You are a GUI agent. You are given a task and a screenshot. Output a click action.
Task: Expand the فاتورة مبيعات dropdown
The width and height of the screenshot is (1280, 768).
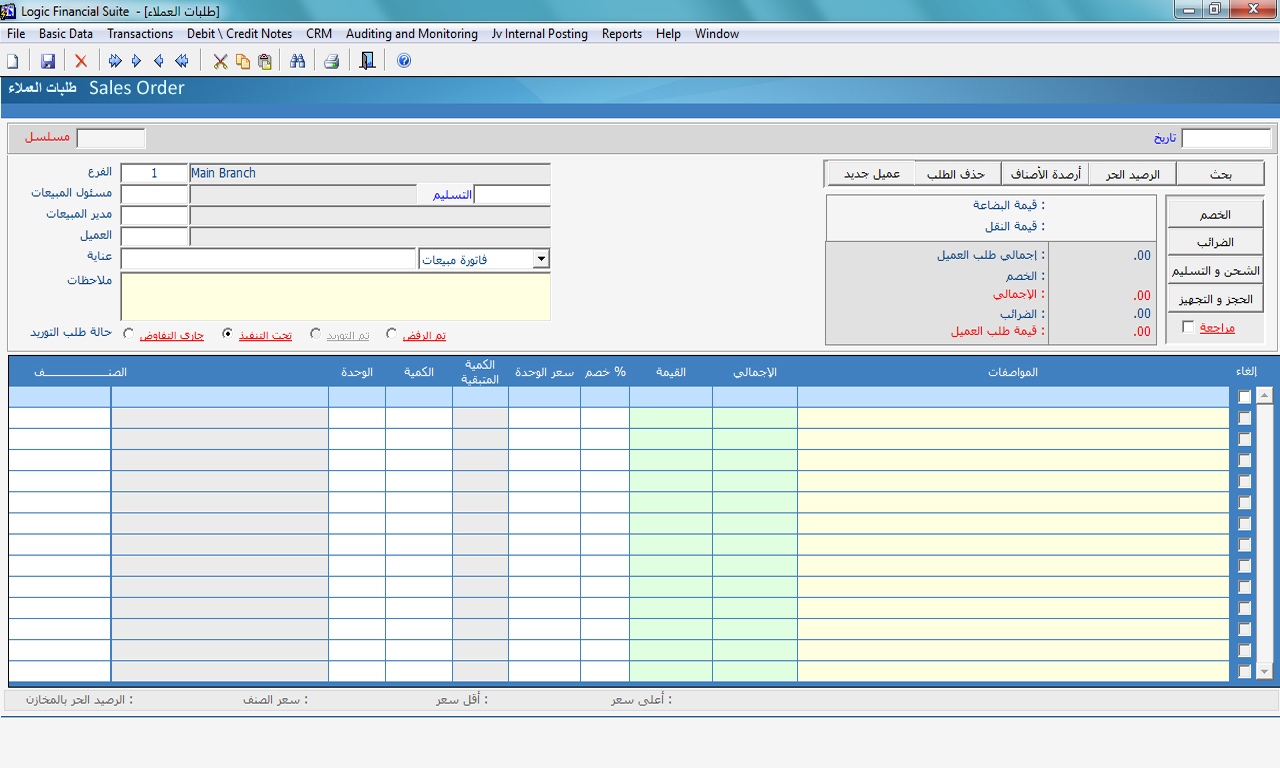pos(541,260)
